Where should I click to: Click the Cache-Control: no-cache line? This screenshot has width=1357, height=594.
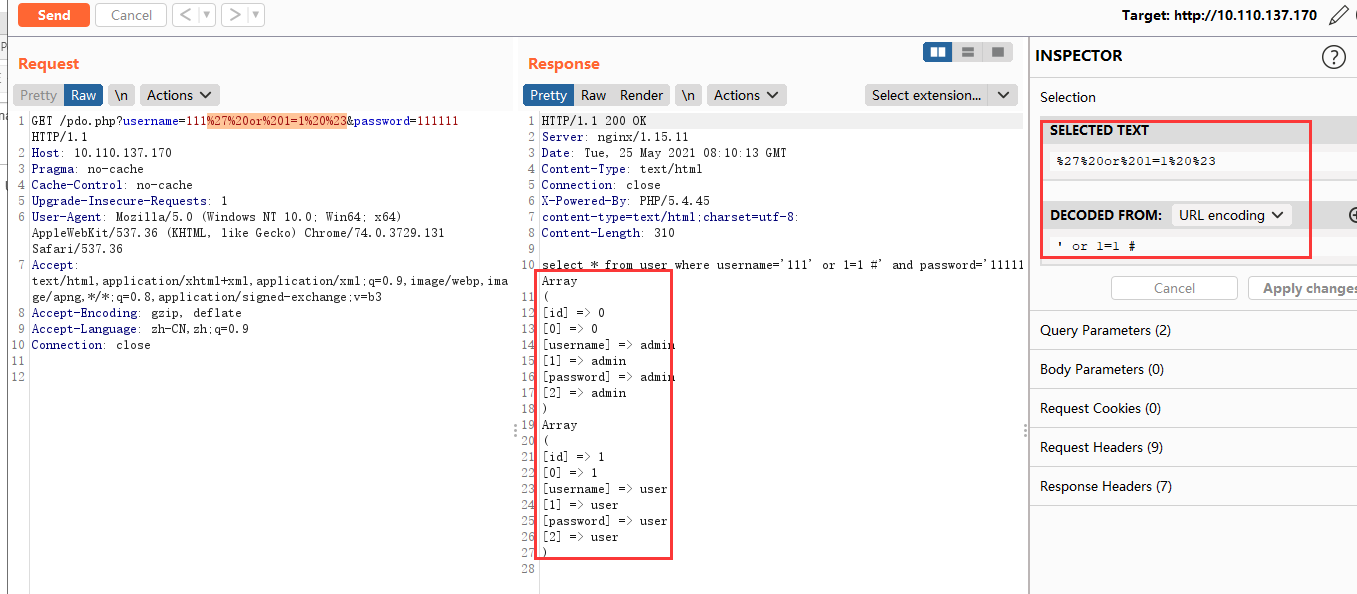click(x=112, y=185)
